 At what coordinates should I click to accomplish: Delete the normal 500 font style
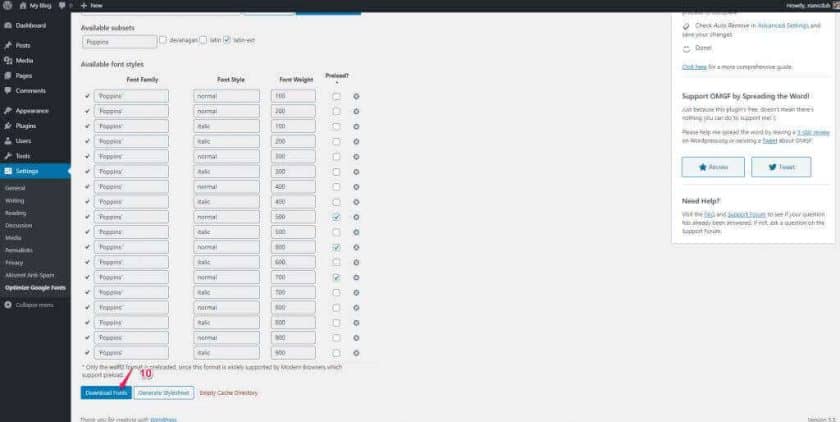[x=356, y=217]
